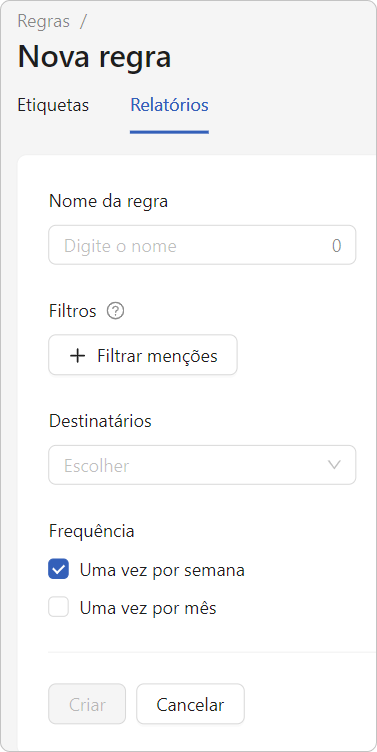Click the Uma vez por mês label
The width and height of the screenshot is (377, 752).
pyautogui.click(x=148, y=608)
